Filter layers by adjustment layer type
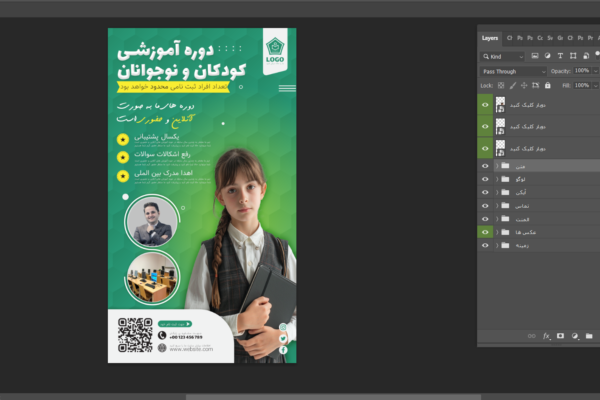 tap(547, 56)
